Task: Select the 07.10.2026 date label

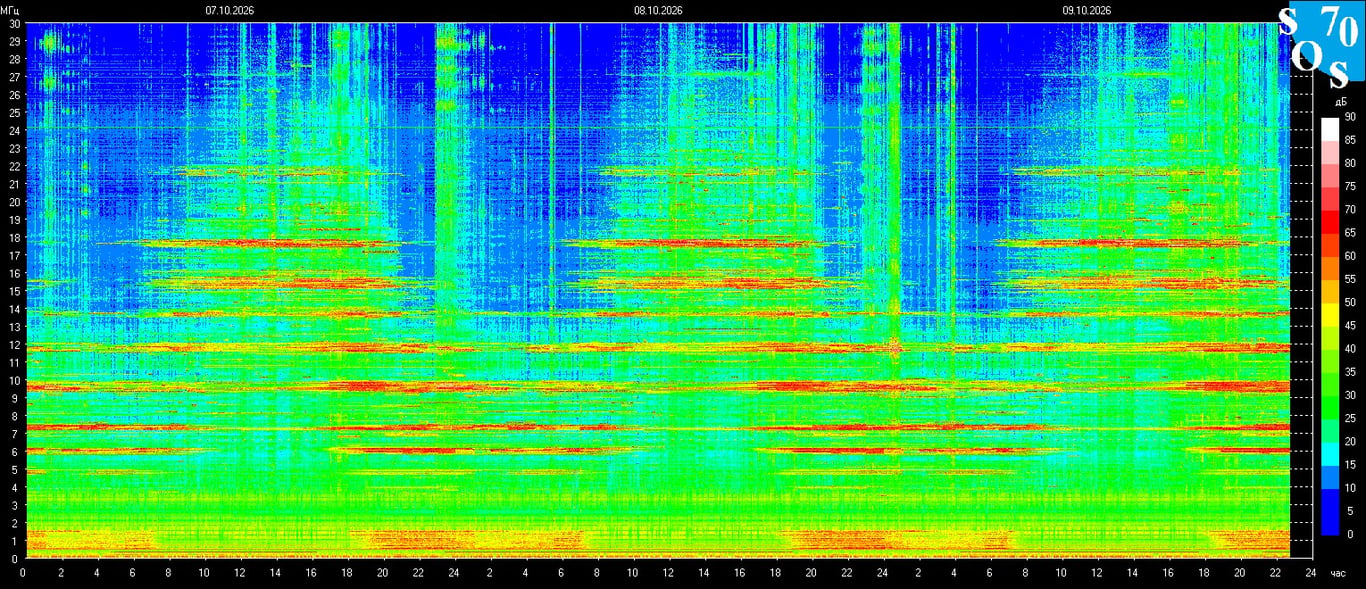Action: pyautogui.click(x=229, y=10)
